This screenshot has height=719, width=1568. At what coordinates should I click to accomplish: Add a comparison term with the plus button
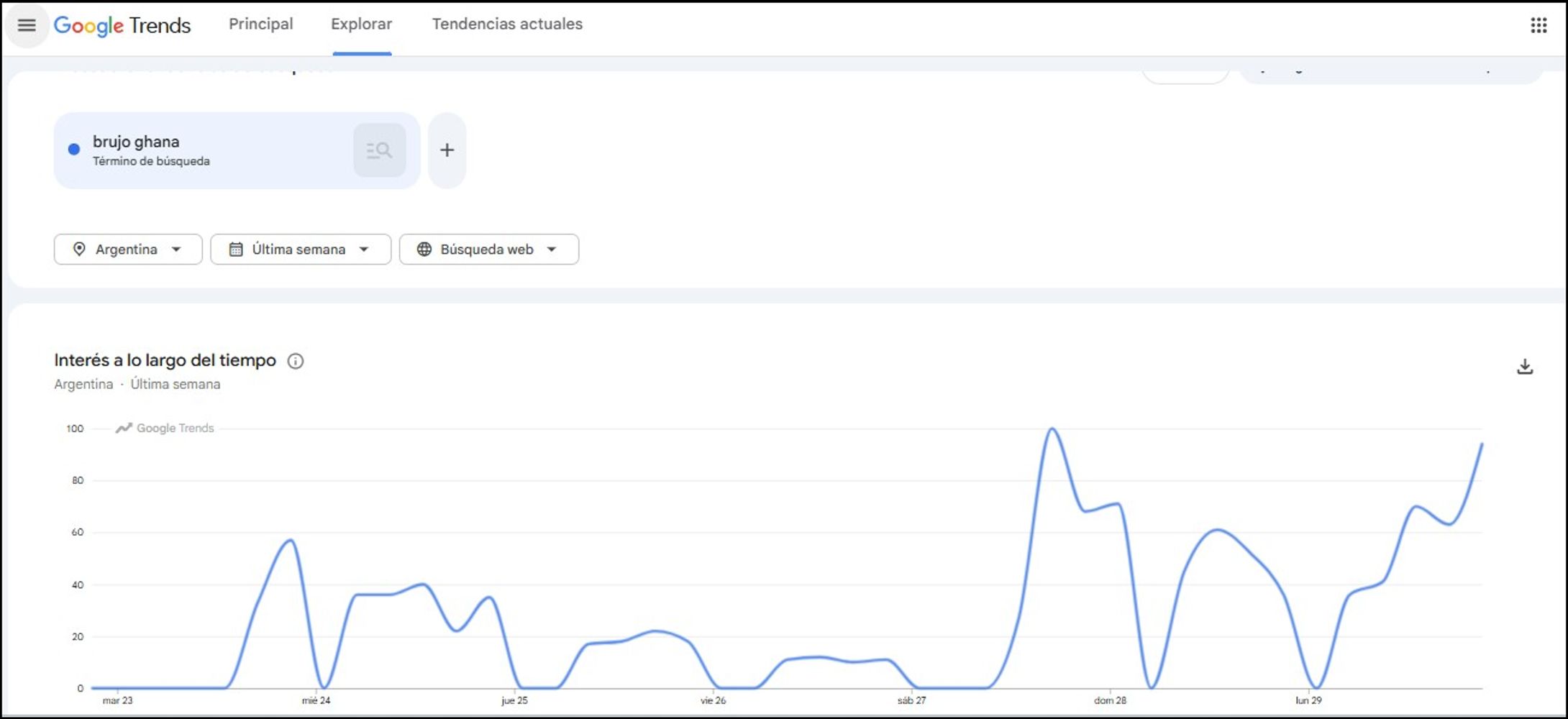point(447,150)
